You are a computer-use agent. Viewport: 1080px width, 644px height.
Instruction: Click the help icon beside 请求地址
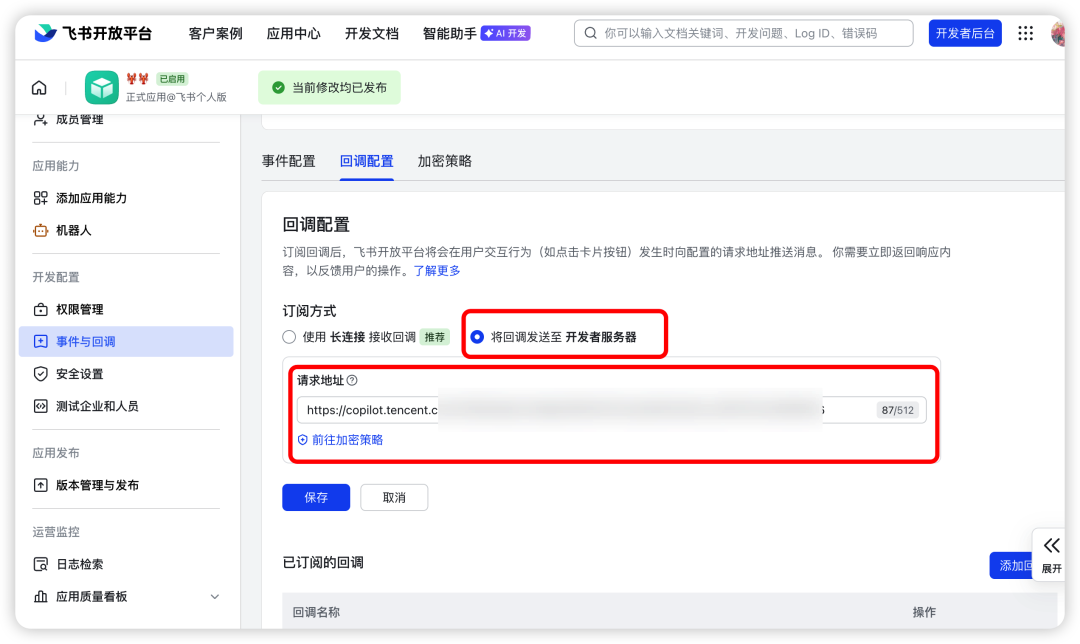pyautogui.click(x=352, y=381)
